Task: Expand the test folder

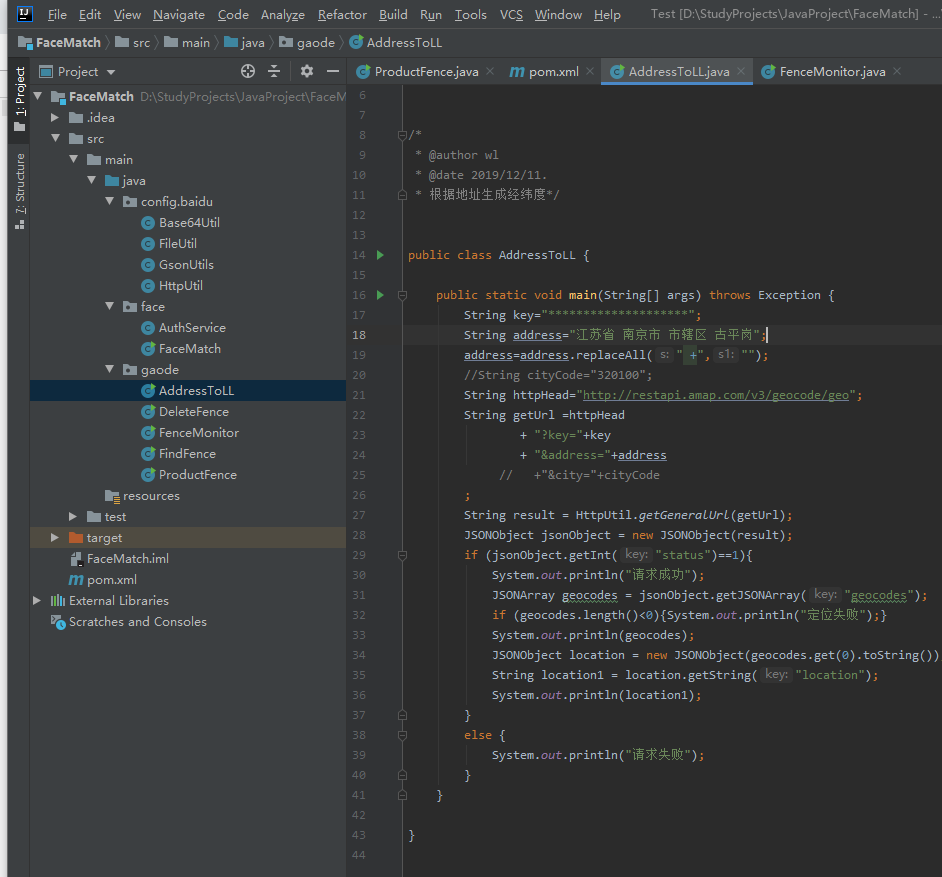Action: tap(73, 517)
